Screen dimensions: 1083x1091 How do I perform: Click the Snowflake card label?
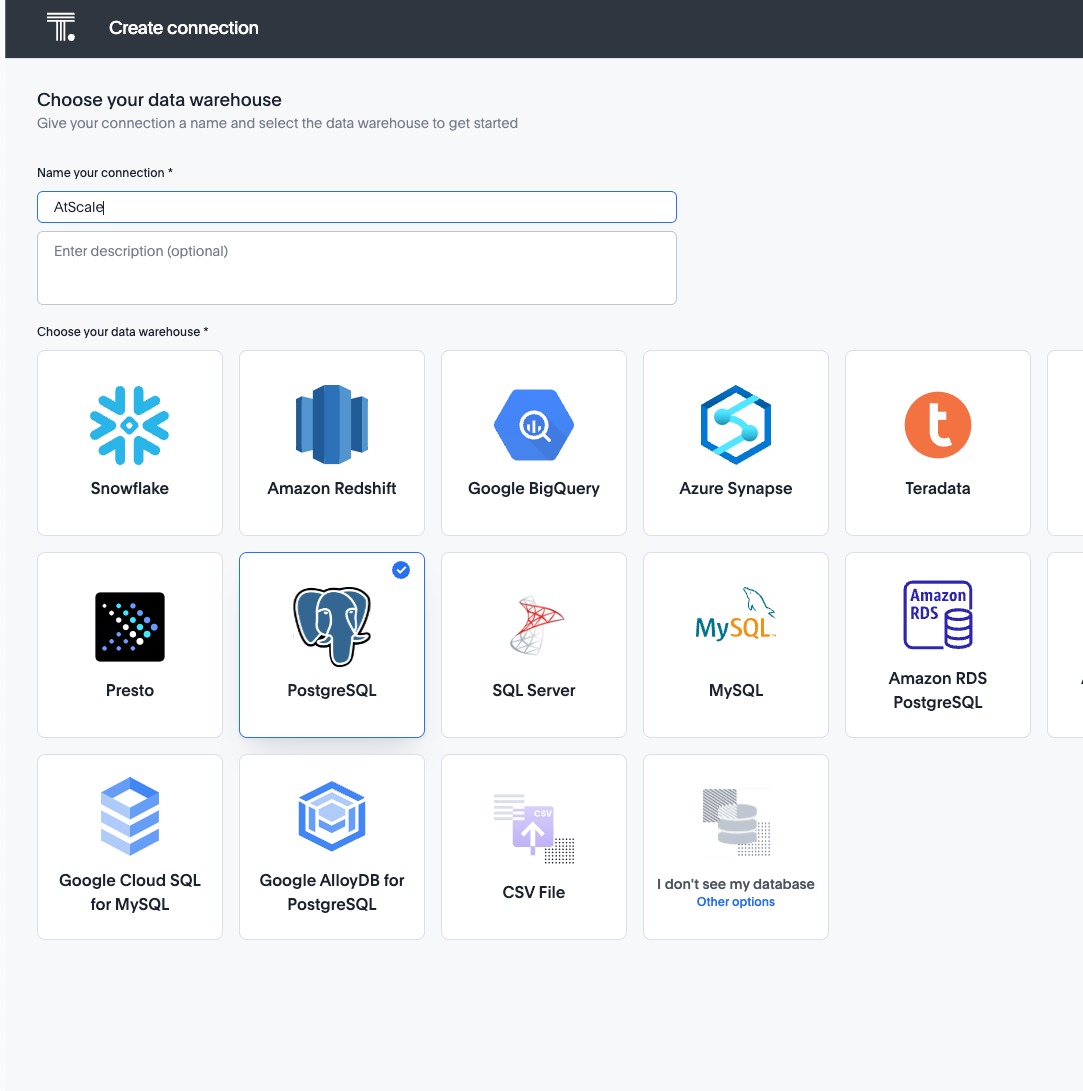pyautogui.click(x=129, y=488)
